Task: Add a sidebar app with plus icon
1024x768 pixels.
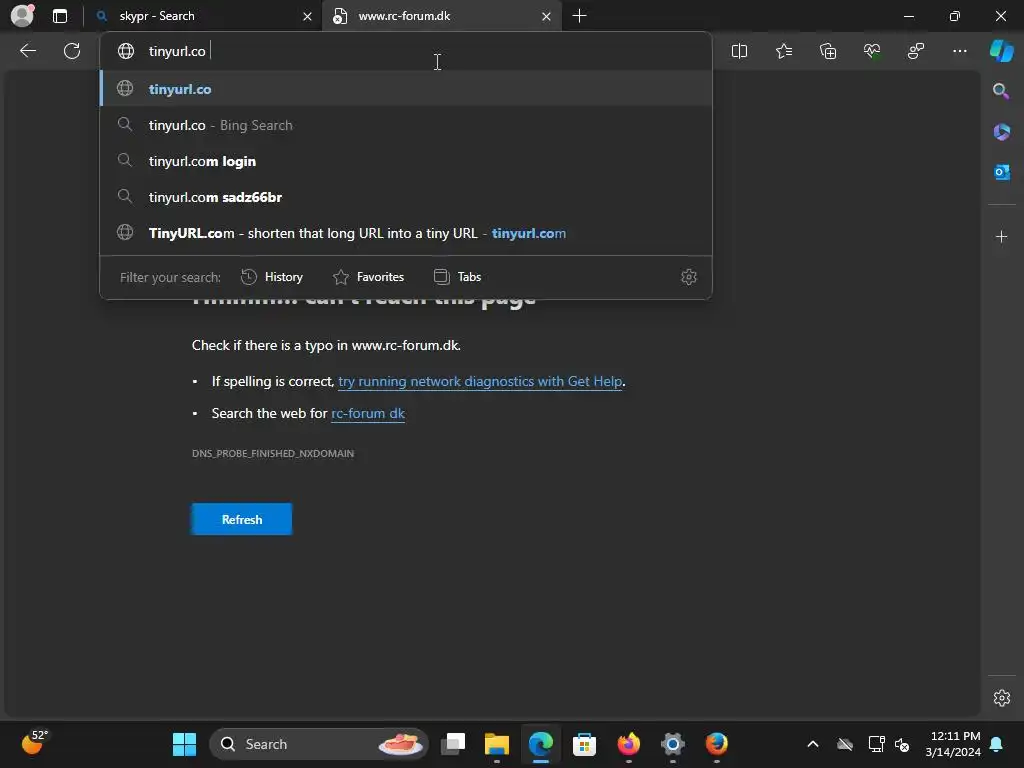Action: point(1001,236)
